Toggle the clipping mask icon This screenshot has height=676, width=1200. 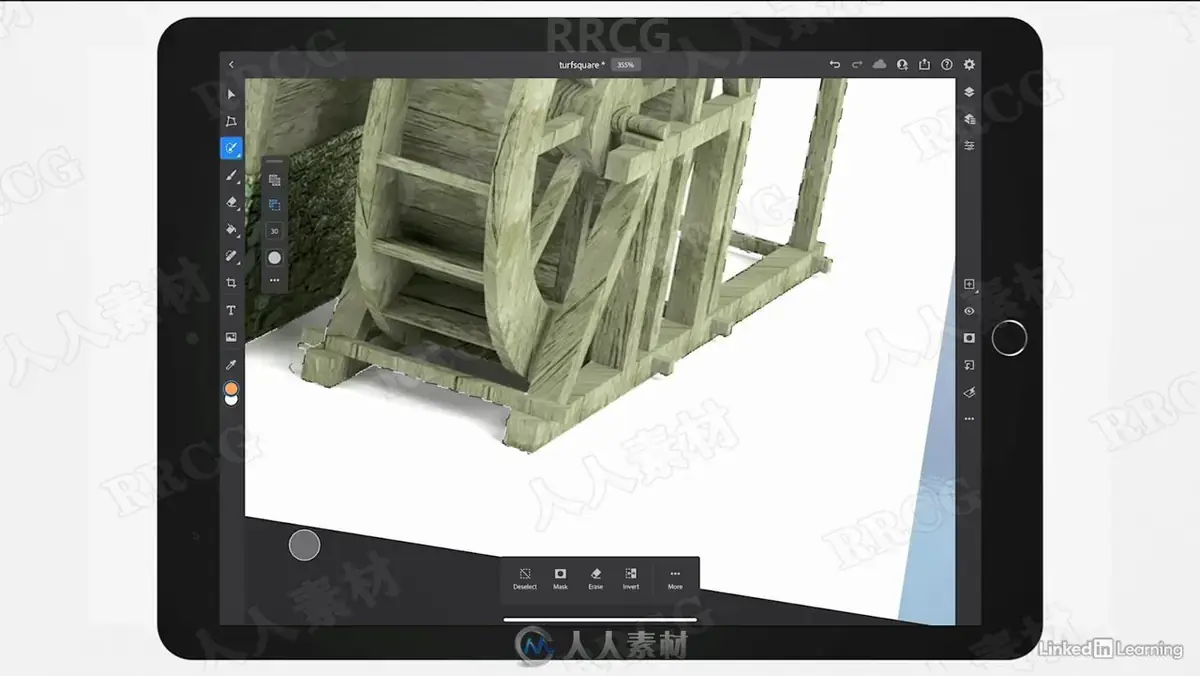click(x=969, y=365)
